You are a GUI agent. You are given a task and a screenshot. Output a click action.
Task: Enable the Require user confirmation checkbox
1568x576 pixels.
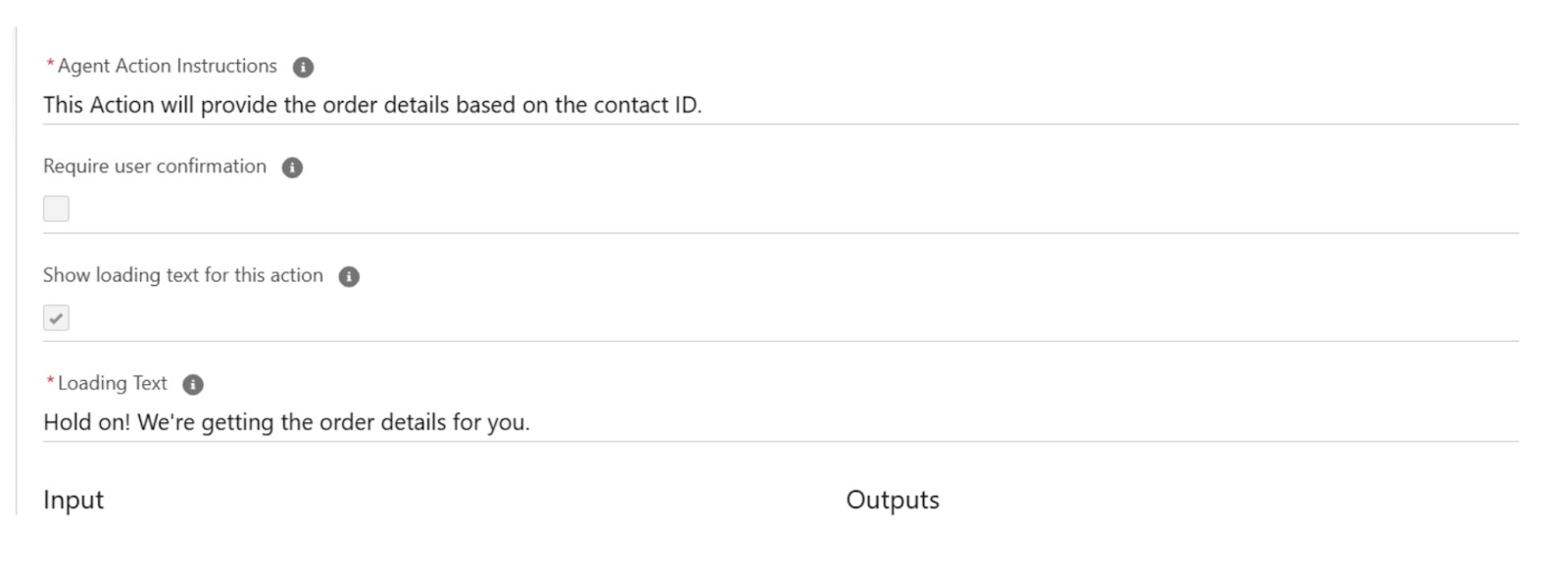[x=56, y=209]
